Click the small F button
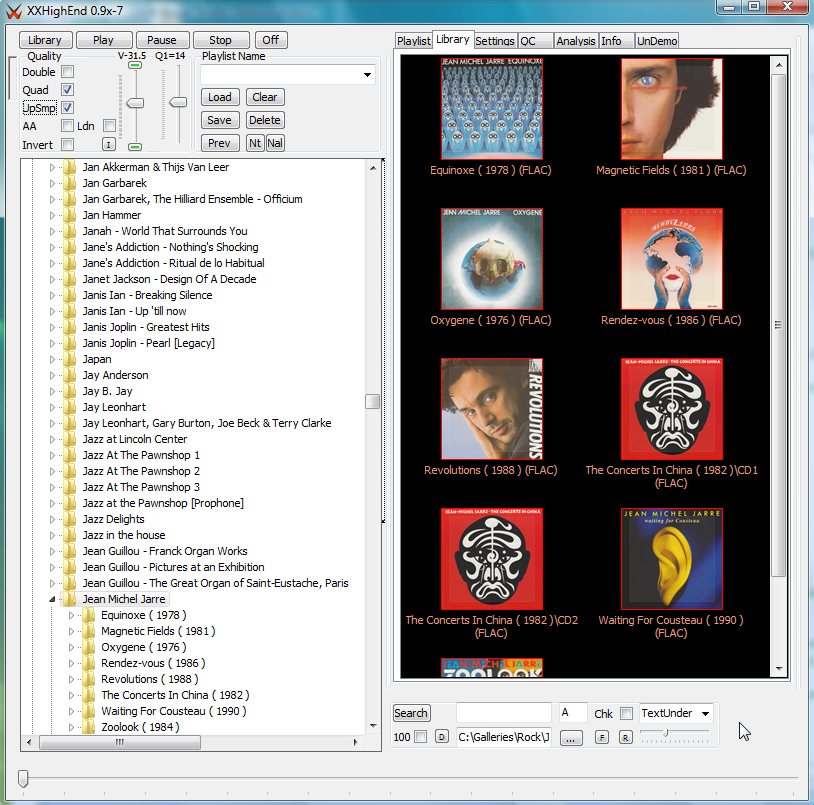 tap(601, 736)
